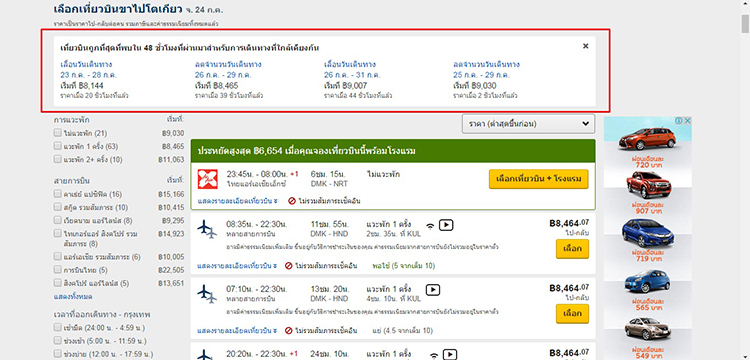Enable the สกู๊ต รวมสัมภาระ (10) airline filter
The image size is (750, 360).
[57, 207]
